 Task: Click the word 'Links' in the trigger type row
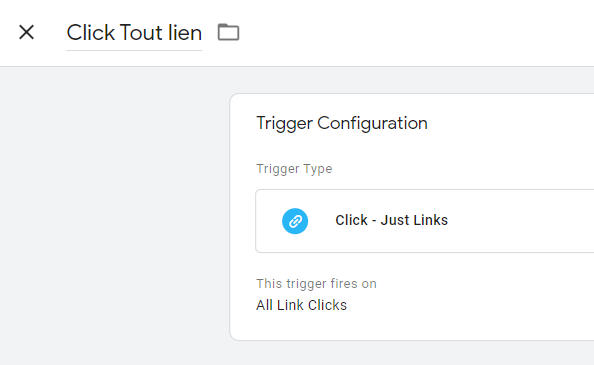[429, 220]
